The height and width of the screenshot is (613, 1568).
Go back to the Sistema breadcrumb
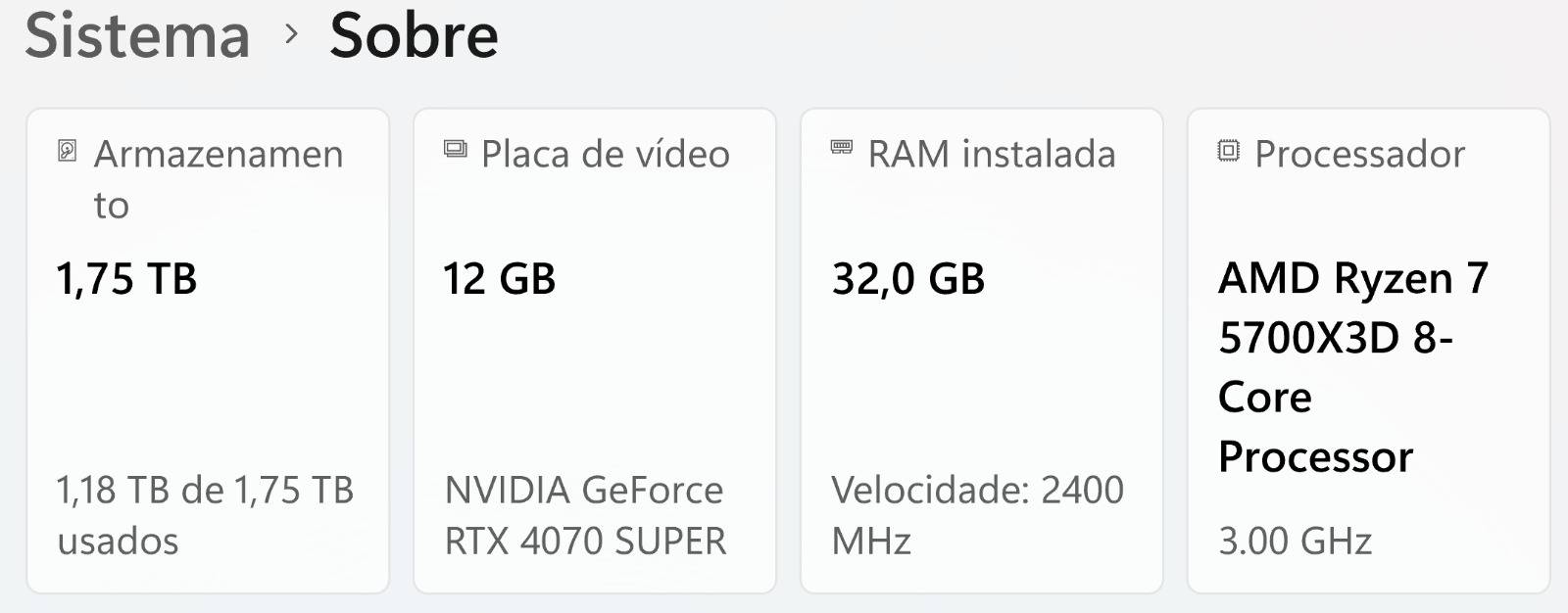pos(137,36)
